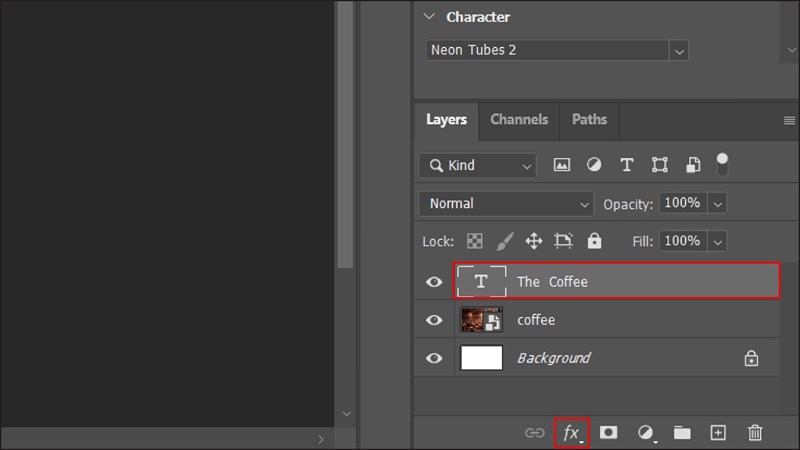Click canvas scroll down arrow
Screen dimensions: 800x450
click(x=346, y=414)
